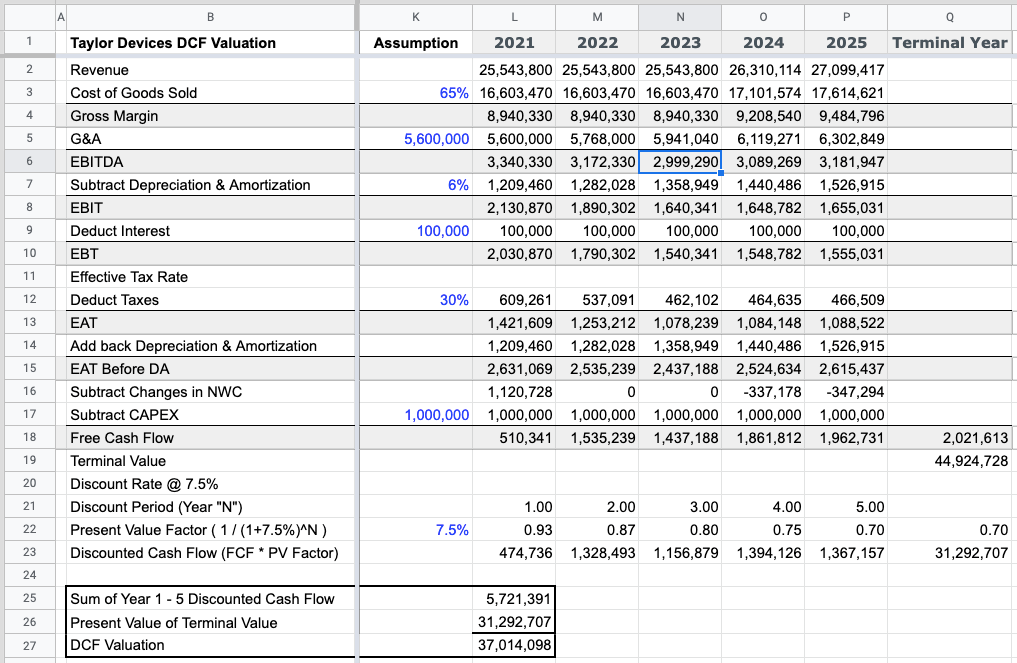The image size is (1017, 663).
Task: Select column B header
Action: (x=211, y=17)
